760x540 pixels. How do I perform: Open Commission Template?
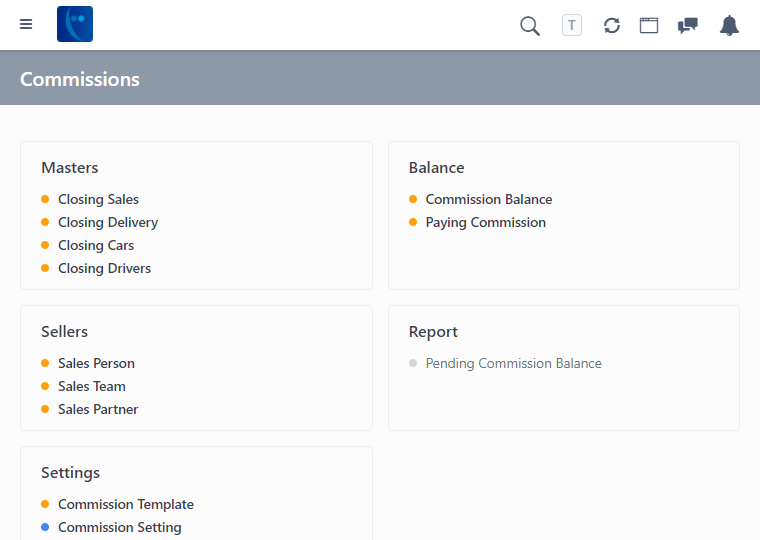coord(126,504)
